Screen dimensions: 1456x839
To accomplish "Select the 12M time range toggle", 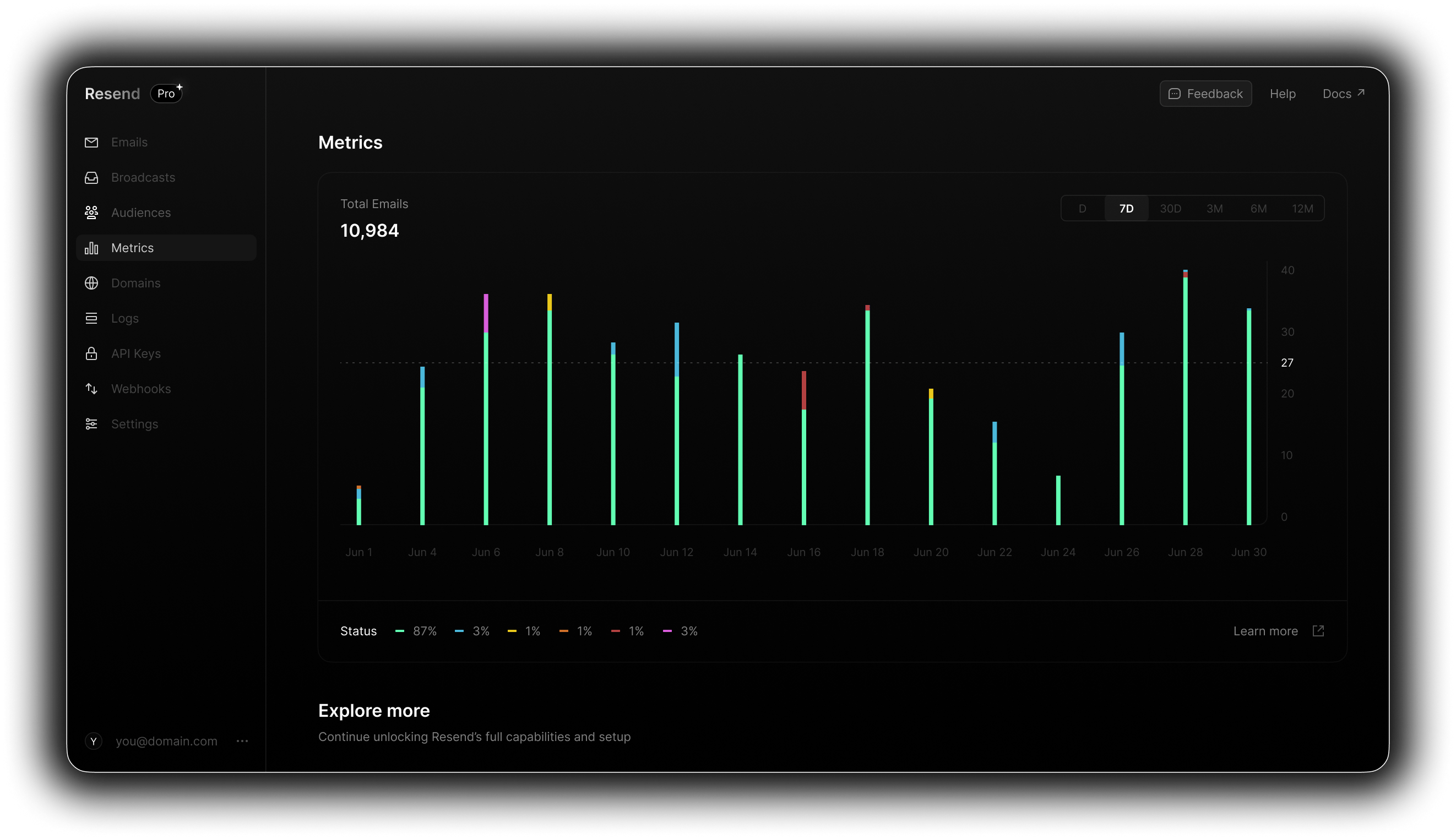I will (x=1303, y=208).
